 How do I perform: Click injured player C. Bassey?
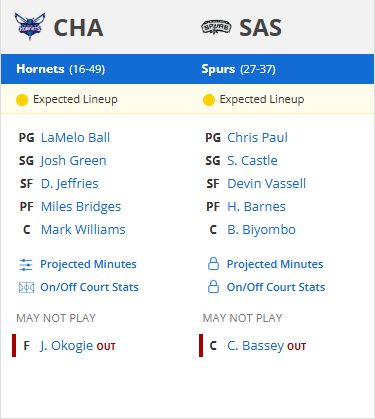tap(255, 346)
